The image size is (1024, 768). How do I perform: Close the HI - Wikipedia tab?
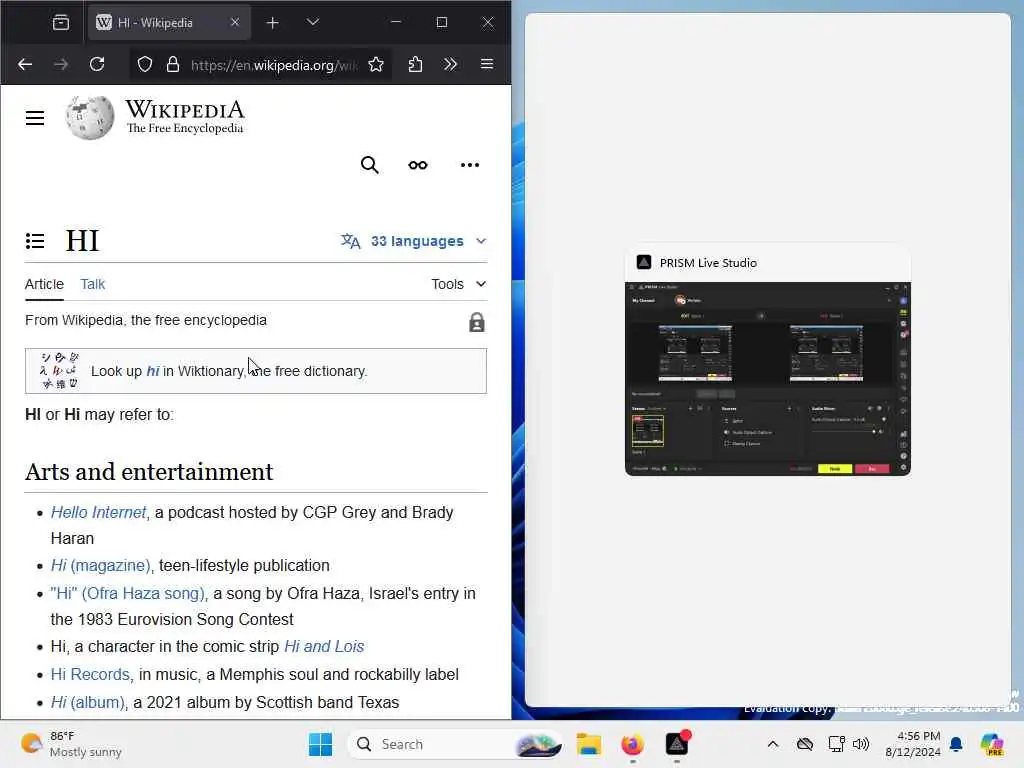click(235, 22)
